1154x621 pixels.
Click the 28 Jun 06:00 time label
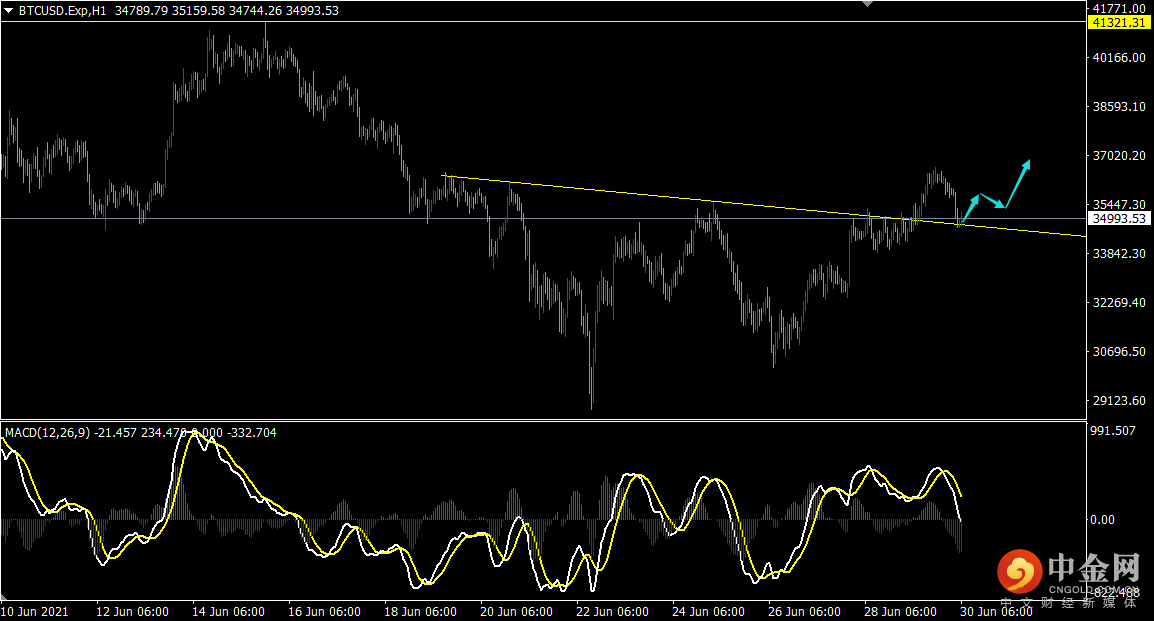pyautogui.click(x=900, y=612)
